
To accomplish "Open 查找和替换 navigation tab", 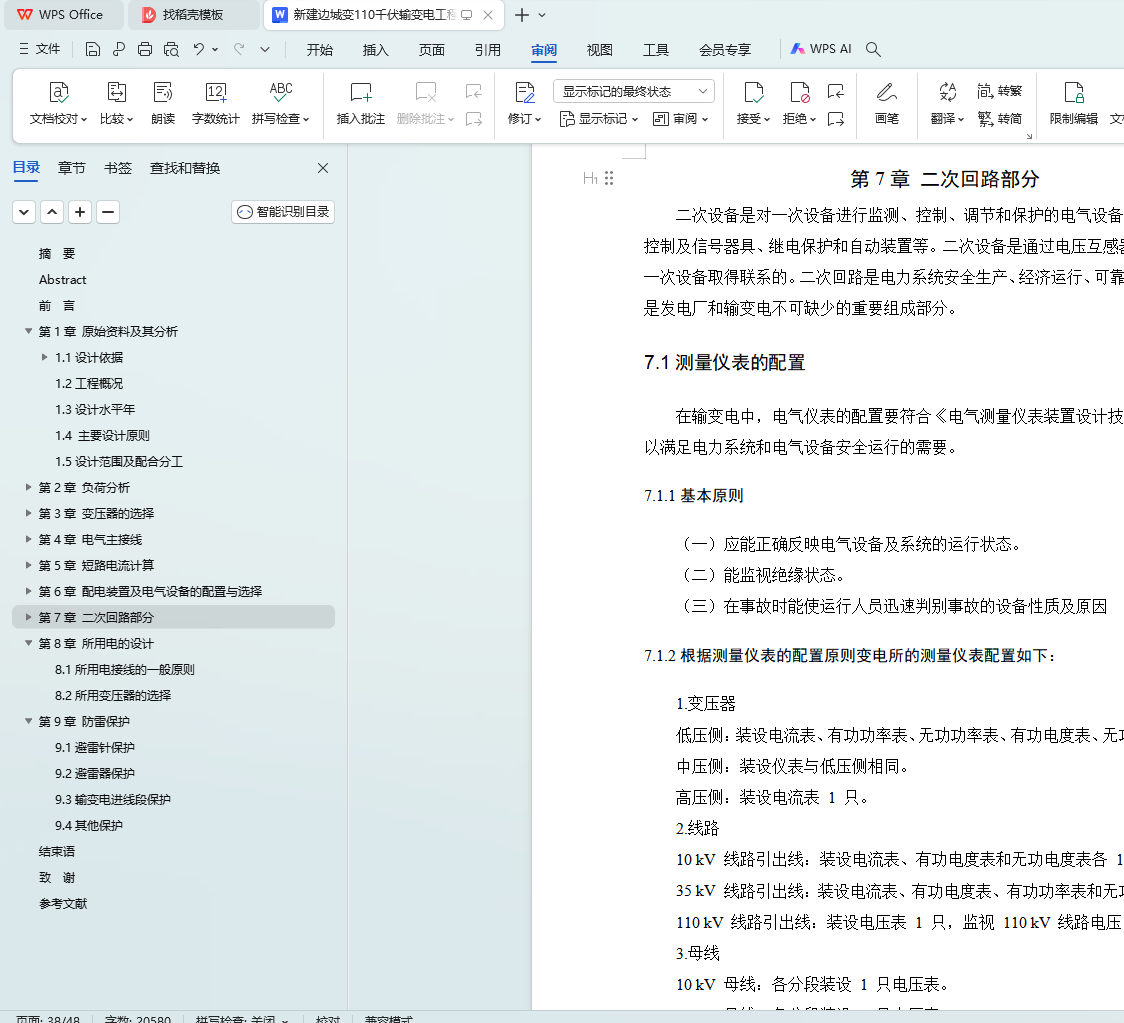I will pyautogui.click(x=185, y=168).
